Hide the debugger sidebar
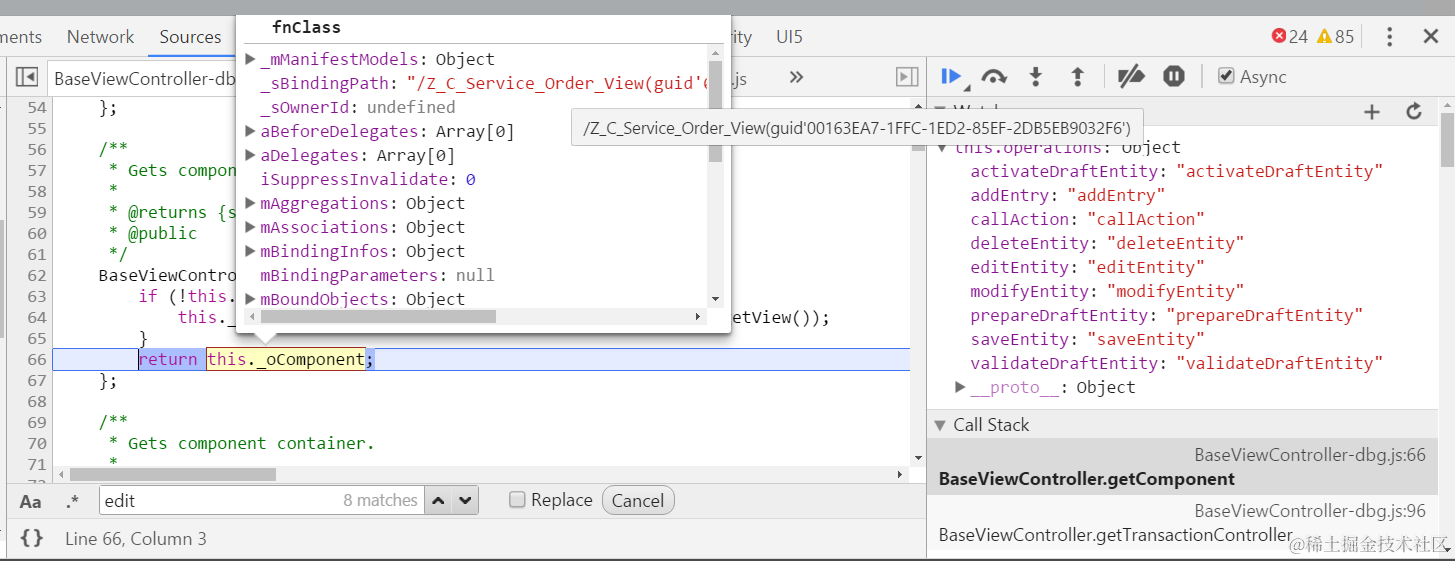The image size is (1455, 561). pyautogui.click(x=907, y=77)
